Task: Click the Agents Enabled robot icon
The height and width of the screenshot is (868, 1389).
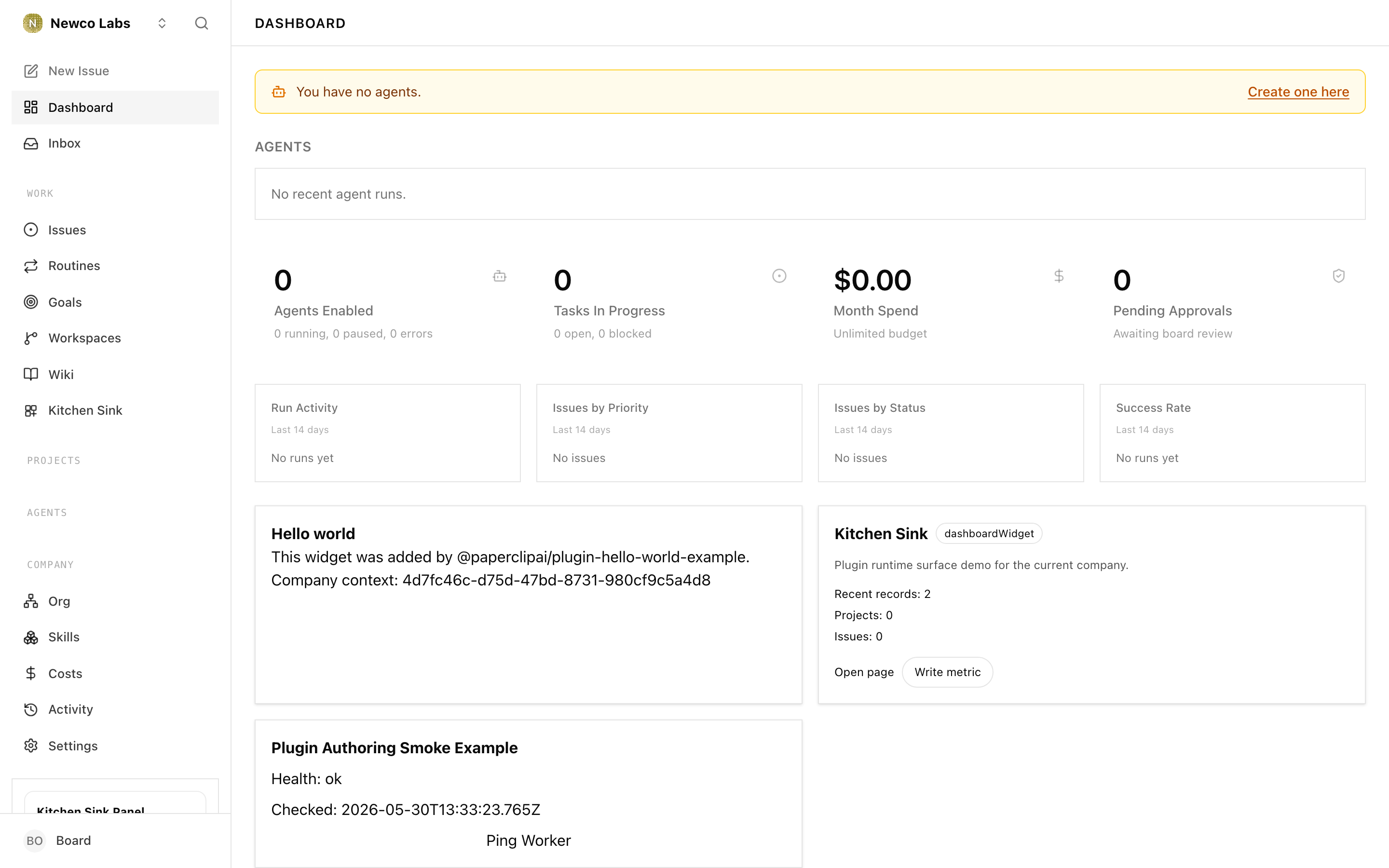Action: pyautogui.click(x=499, y=276)
